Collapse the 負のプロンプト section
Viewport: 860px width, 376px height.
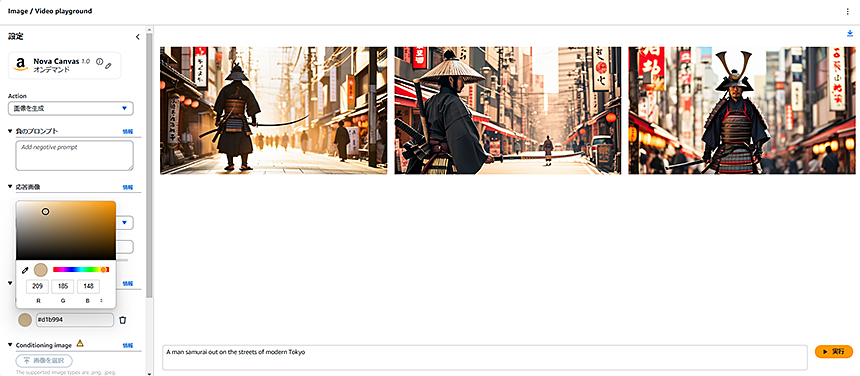click(x=10, y=131)
